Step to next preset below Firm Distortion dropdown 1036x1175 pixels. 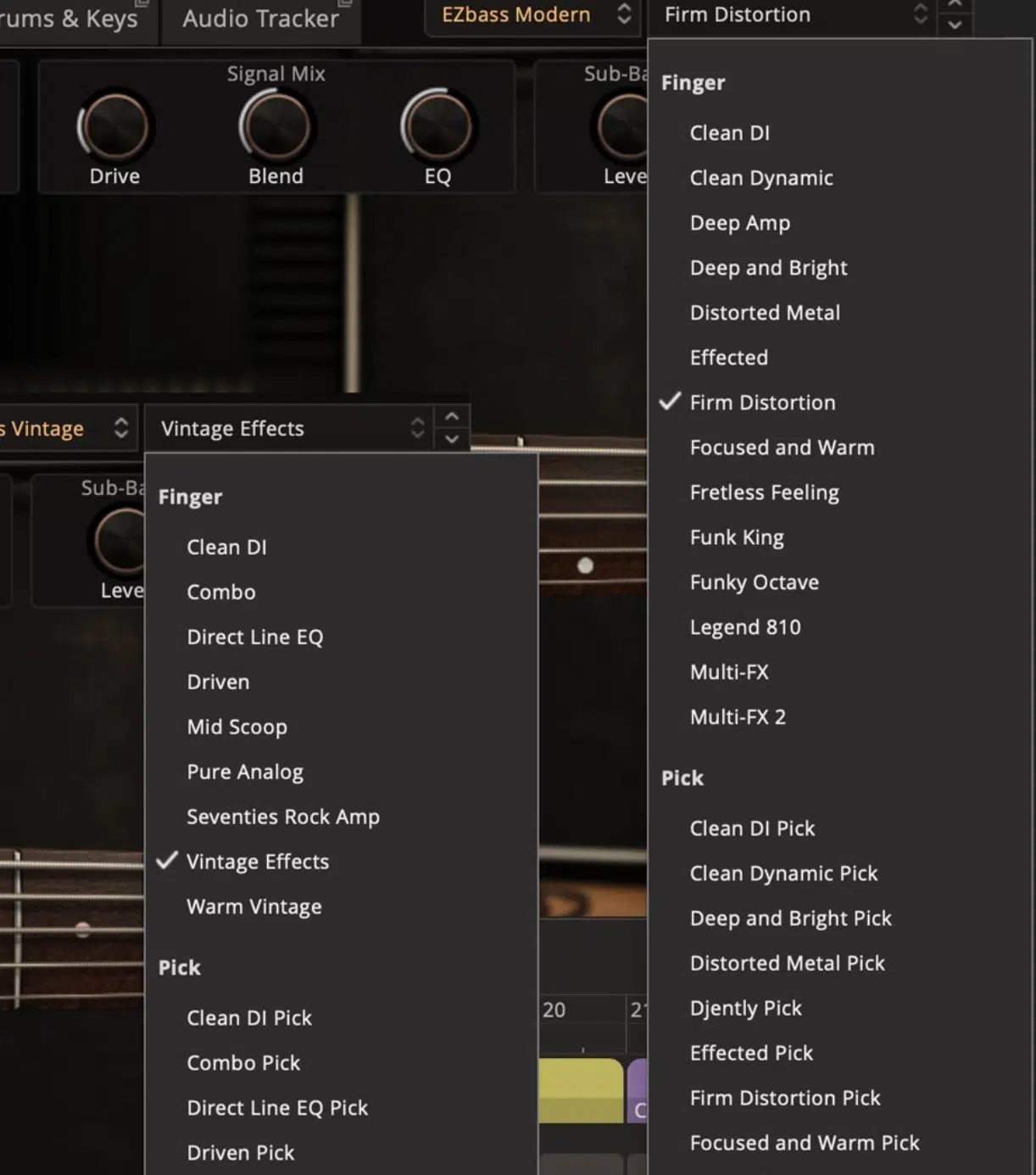(x=955, y=25)
